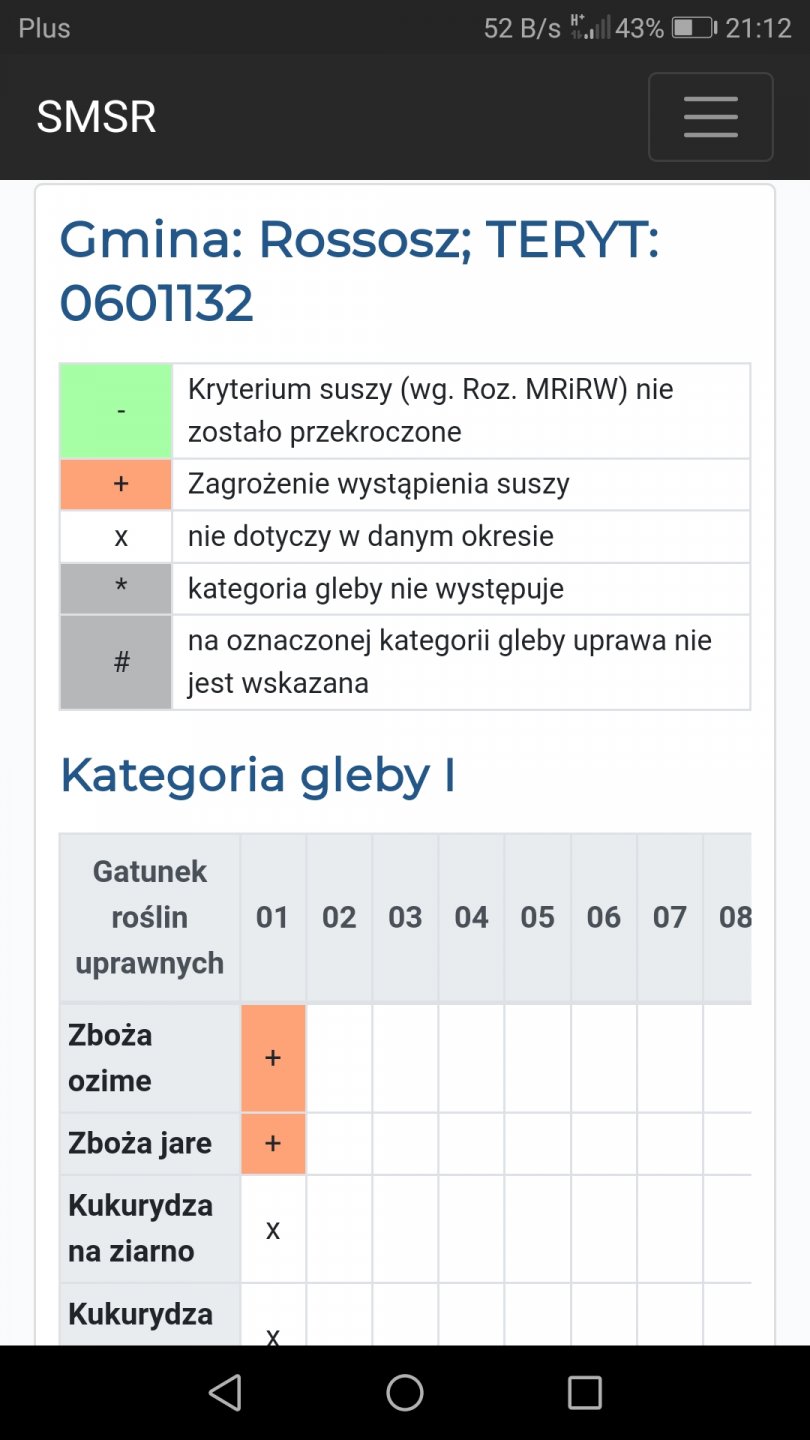Tap the Kategoria gleby I heading
Screen dimensions: 810x1440
click(x=258, y=776)
